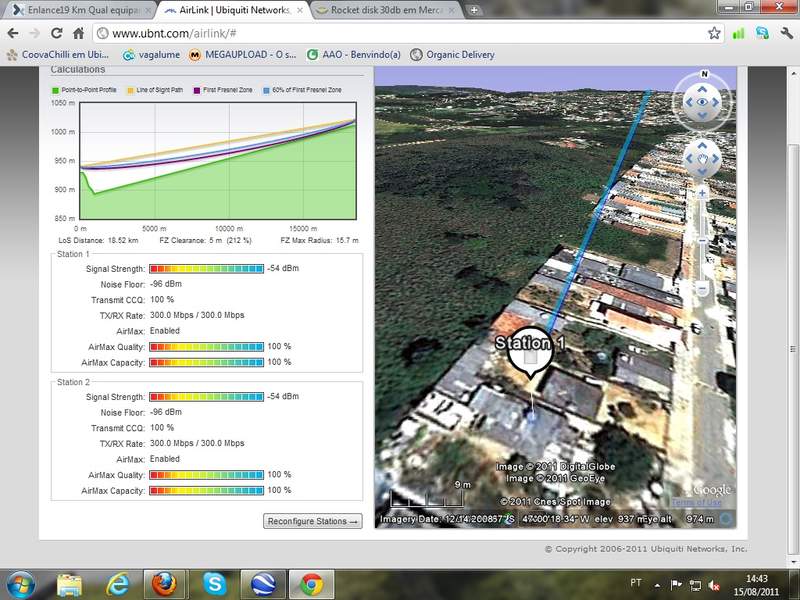Open the CoovaChilli em Ubi bookmark

click(x=57, y=55)
